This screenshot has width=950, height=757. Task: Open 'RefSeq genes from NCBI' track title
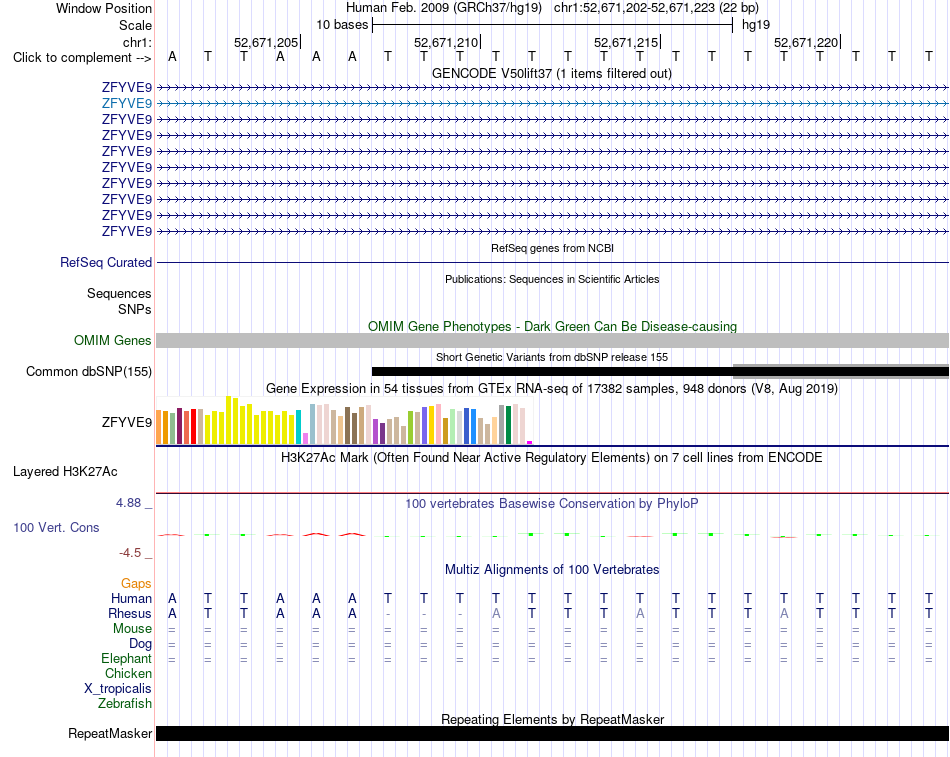click(552, 248)
